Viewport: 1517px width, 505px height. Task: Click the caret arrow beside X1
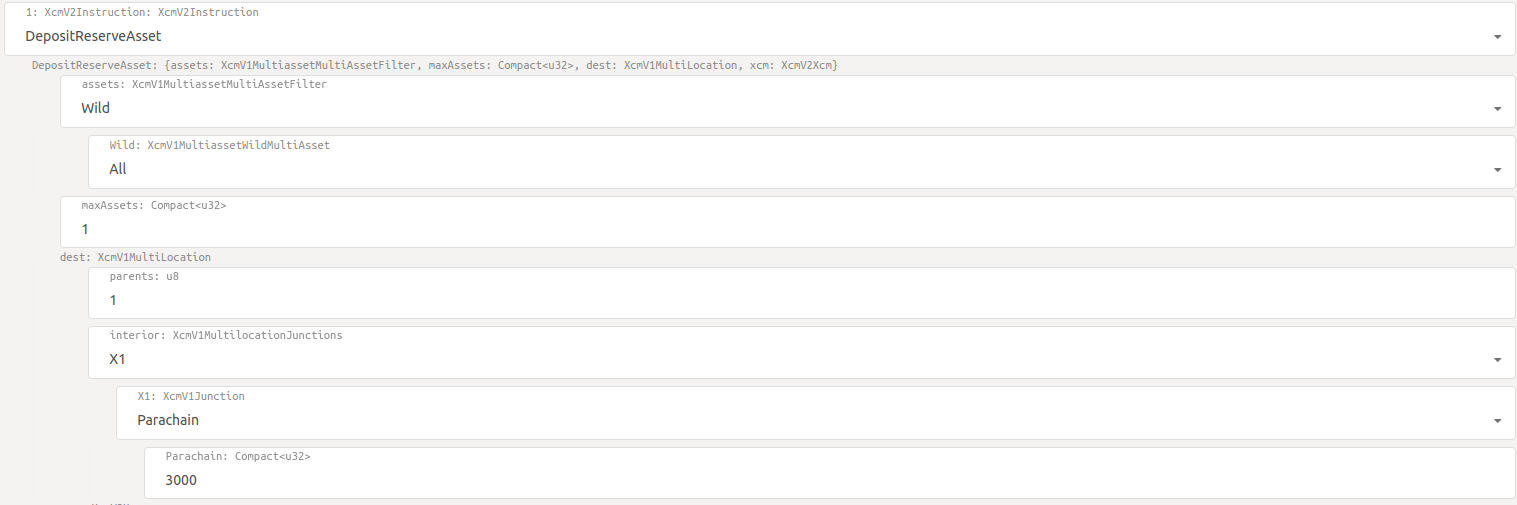pyautogui.click(x=1497, y=360)
